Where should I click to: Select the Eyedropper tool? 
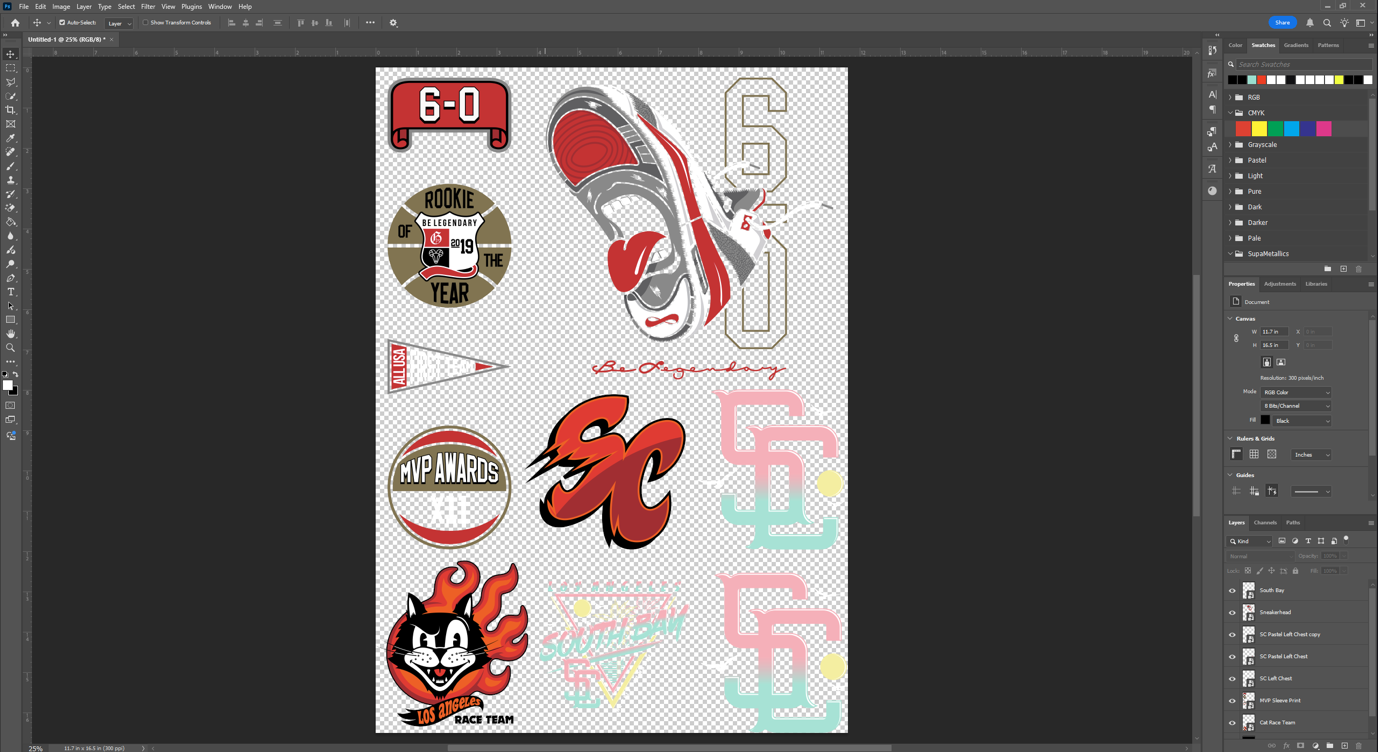(x=11, y=138)
